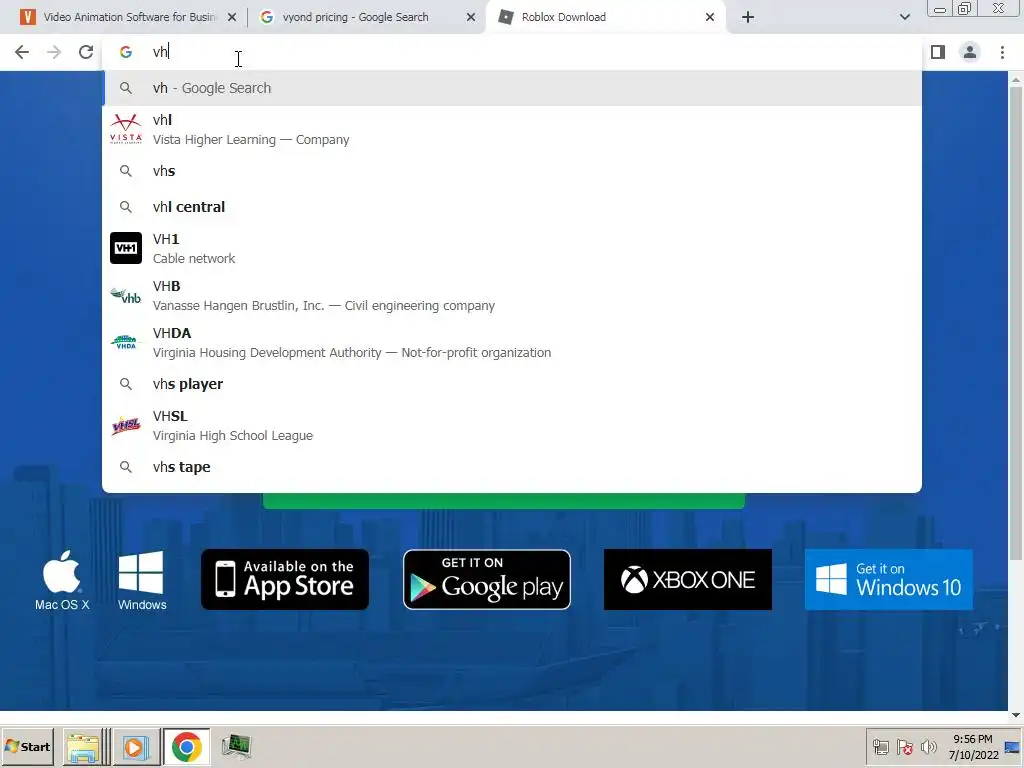
Task: Click the VHDA logo icon
Action: (125, 342)
